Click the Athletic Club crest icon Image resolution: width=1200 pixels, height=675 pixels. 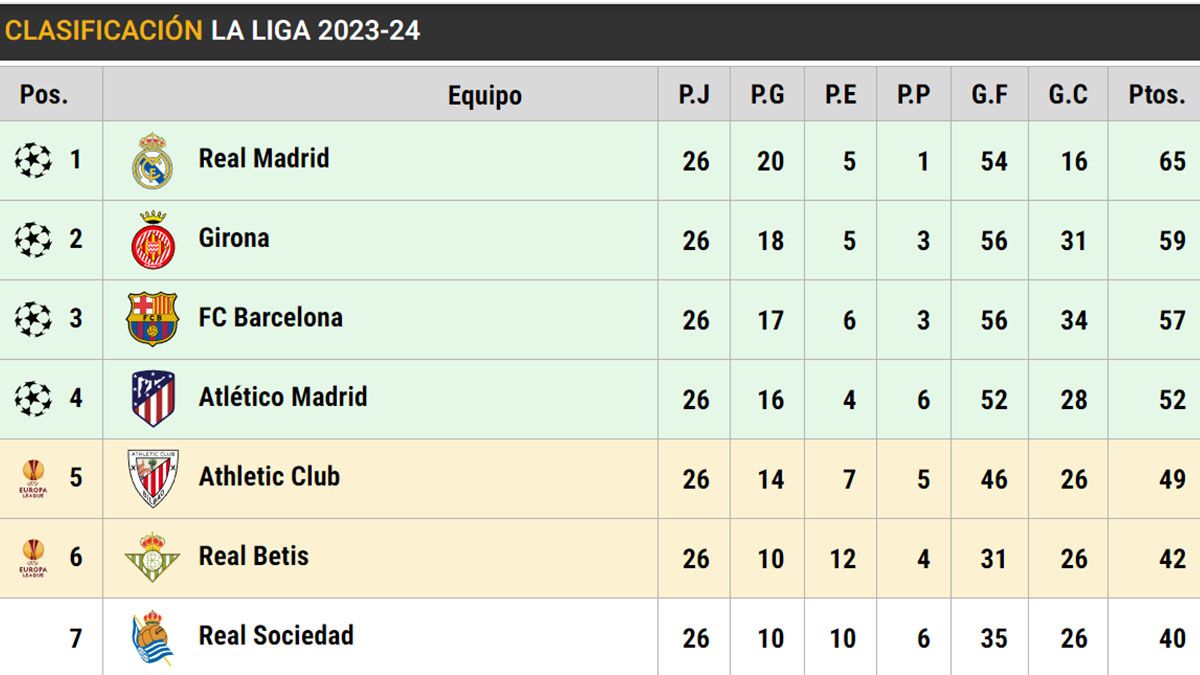153,478
